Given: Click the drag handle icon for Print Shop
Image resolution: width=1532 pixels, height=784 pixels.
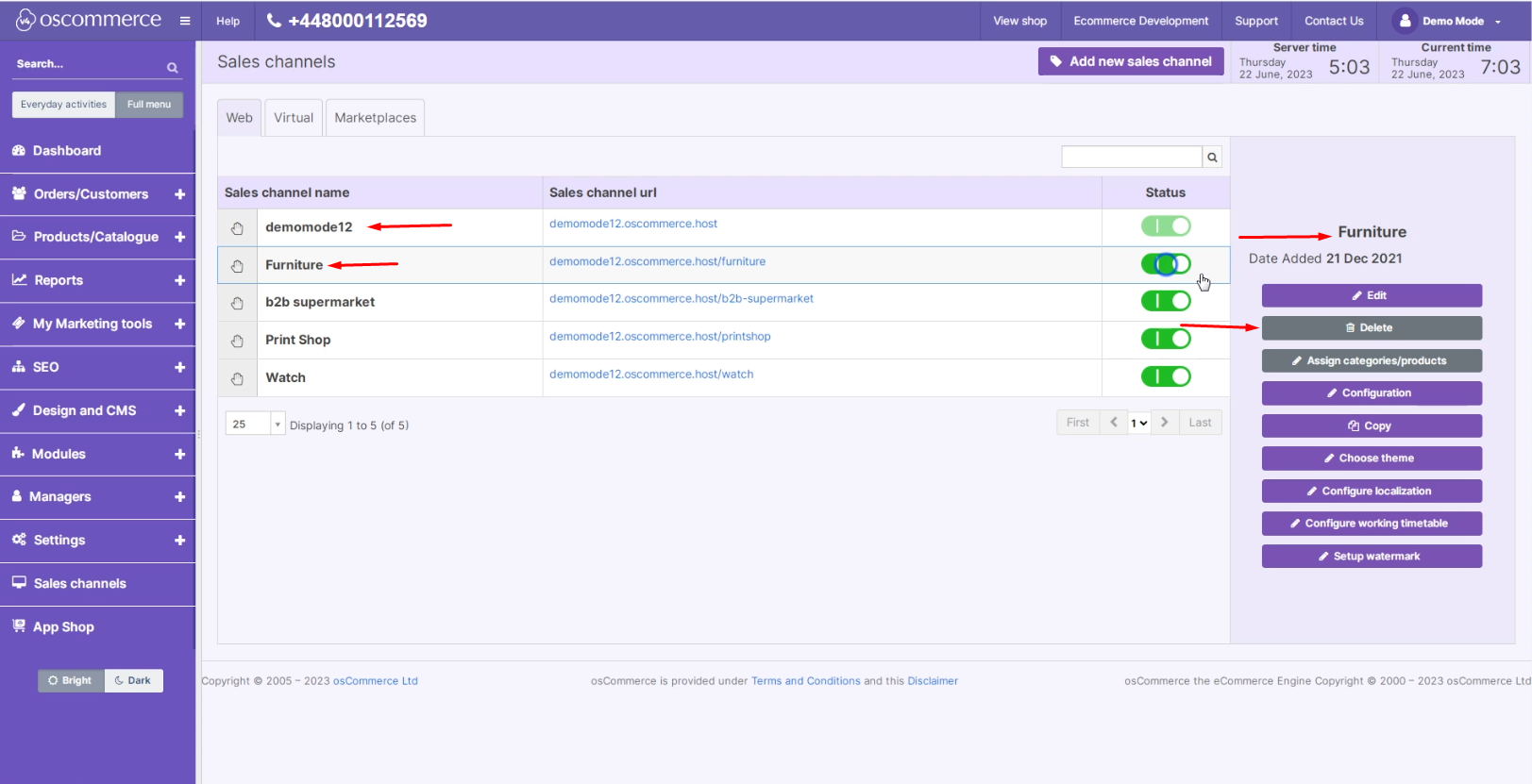Looking at the screenshot, I should [237, 341].
